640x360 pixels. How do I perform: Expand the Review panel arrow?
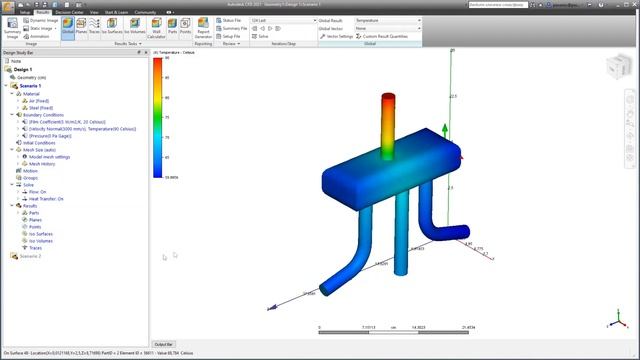pos(238,44)
